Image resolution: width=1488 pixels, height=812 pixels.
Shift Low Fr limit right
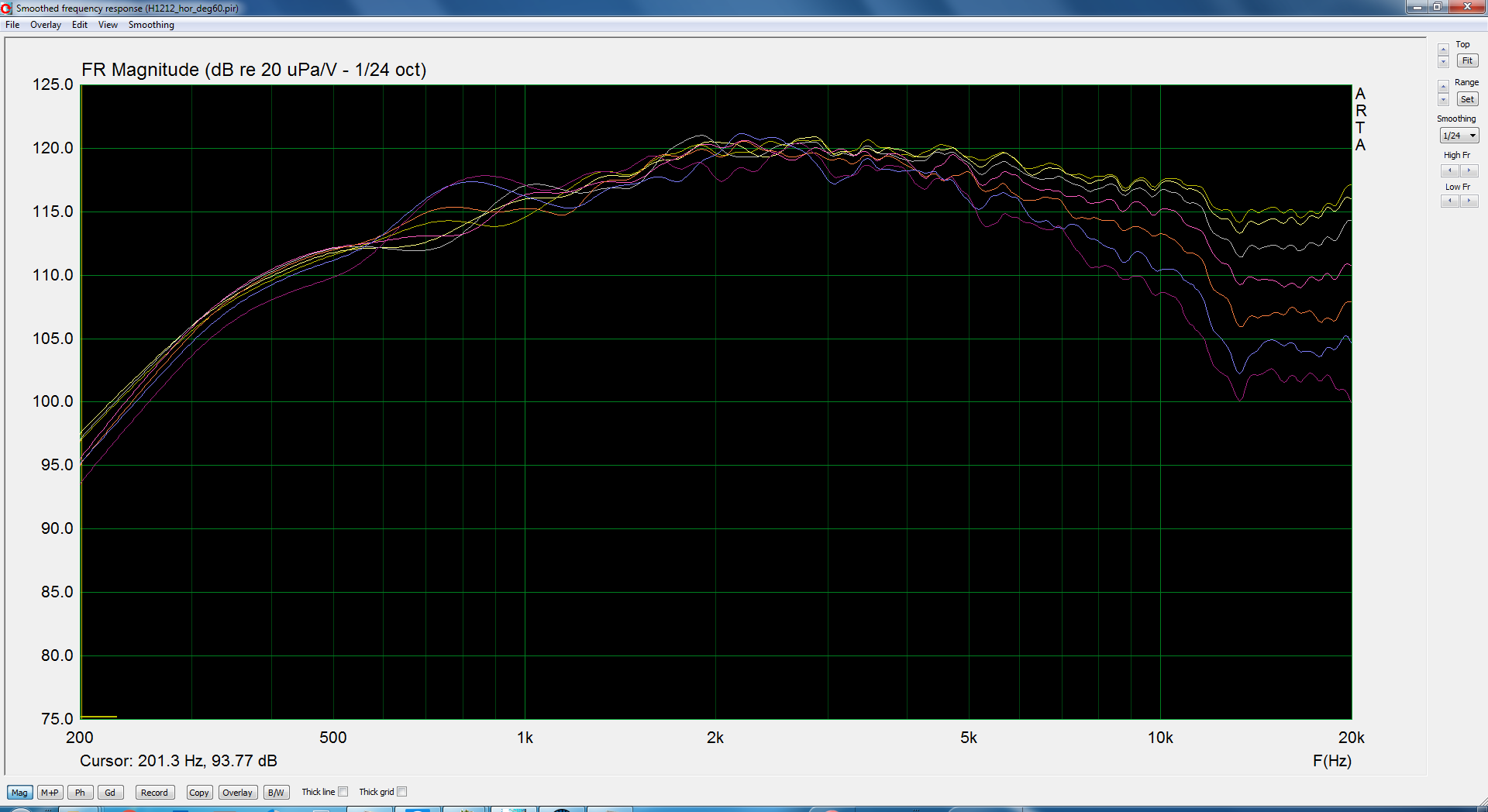(1469, 201)
